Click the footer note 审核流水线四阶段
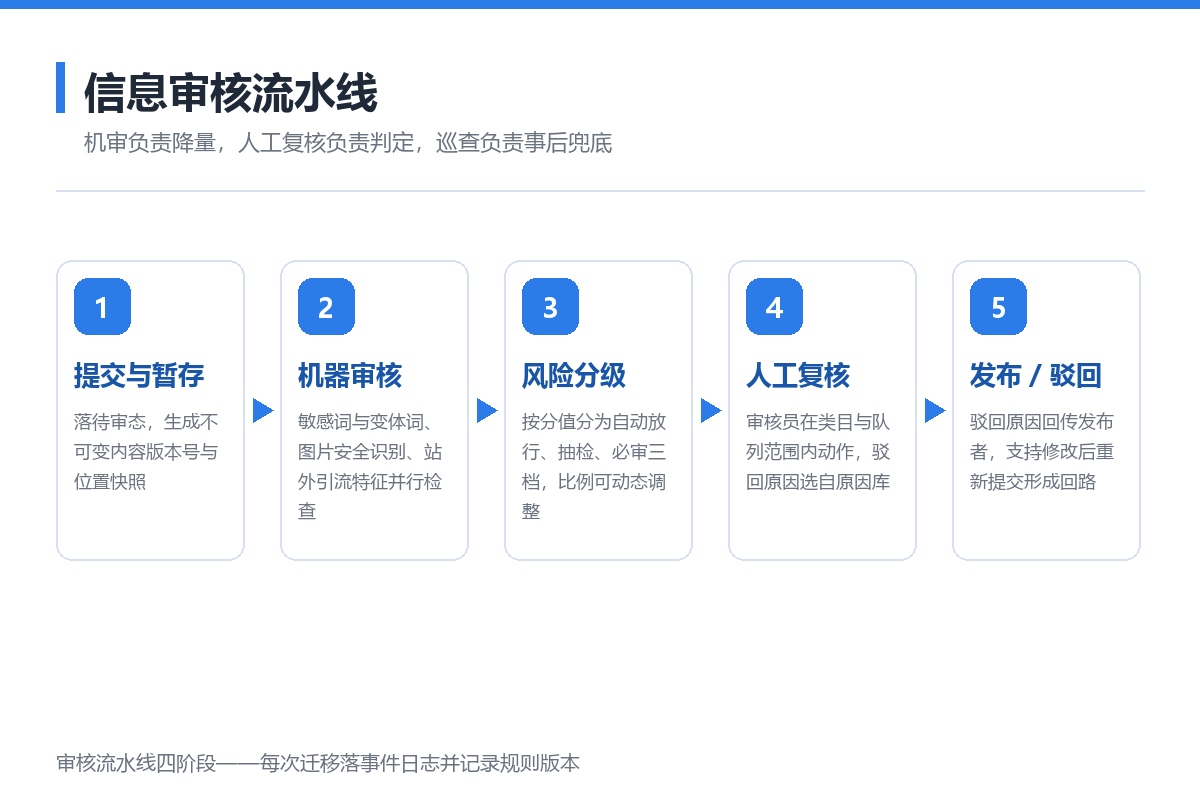The width and height of the screenshot is (1200, 800). [x=318, y=764]
